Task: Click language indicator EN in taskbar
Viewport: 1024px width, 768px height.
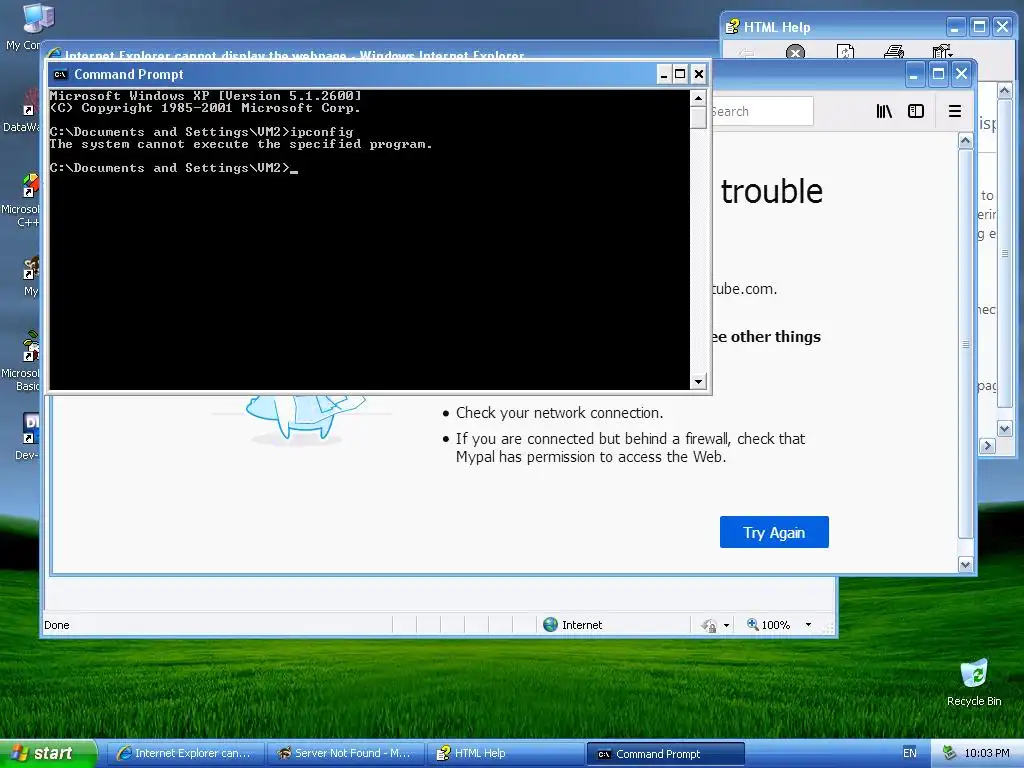Action: 910,754
